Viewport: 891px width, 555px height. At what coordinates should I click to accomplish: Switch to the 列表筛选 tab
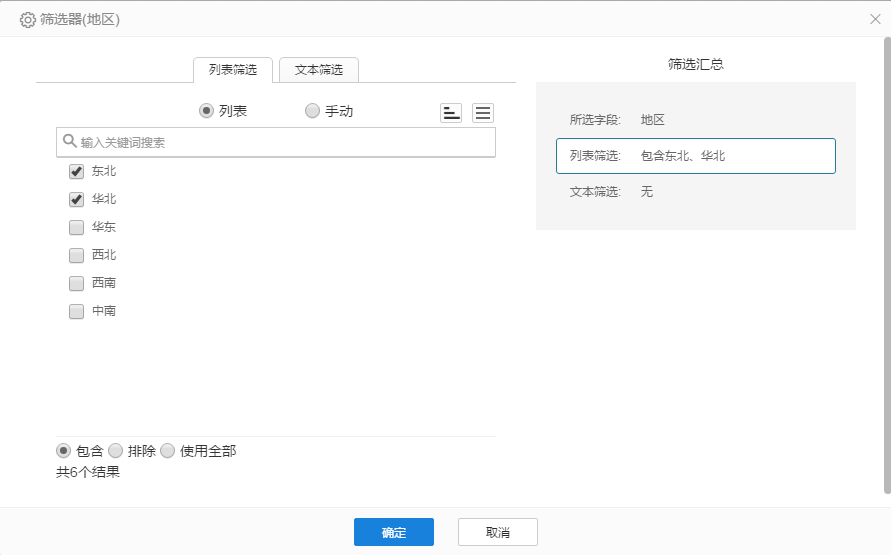point(232,70)
